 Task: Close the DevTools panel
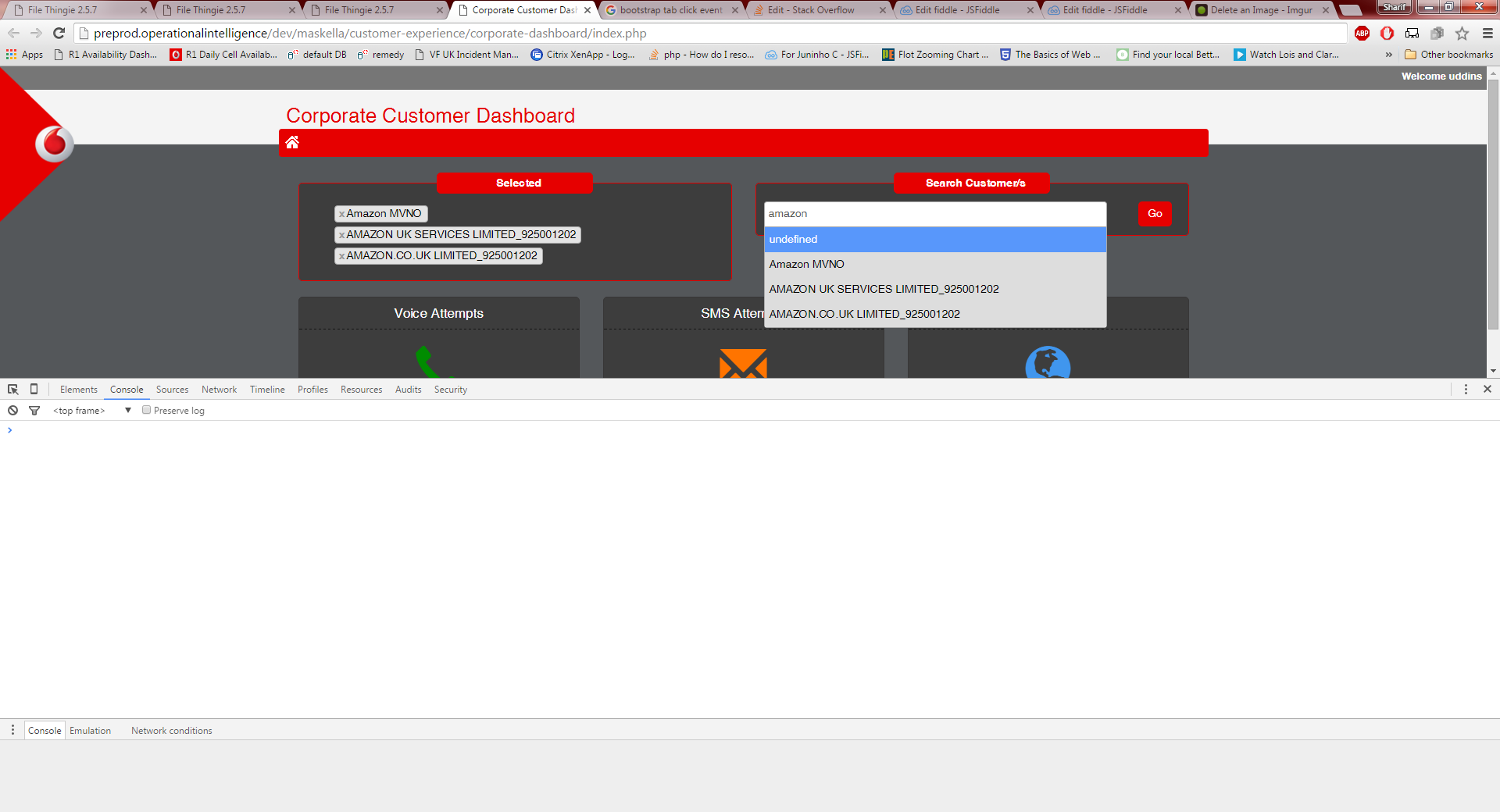pyautogui.click(x=1487, y=390)
